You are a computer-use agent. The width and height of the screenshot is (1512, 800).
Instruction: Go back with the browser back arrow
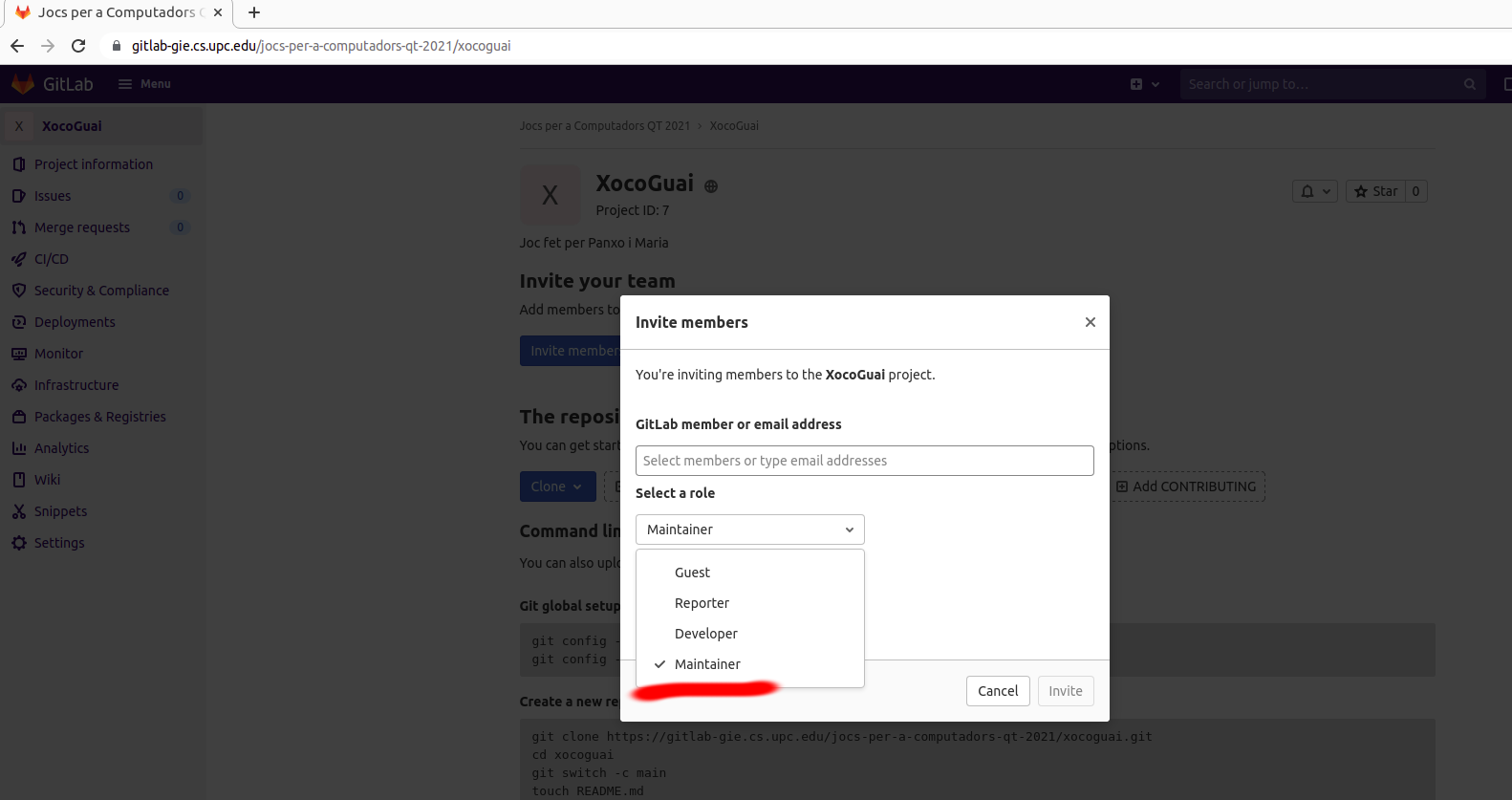click(17, 46)
